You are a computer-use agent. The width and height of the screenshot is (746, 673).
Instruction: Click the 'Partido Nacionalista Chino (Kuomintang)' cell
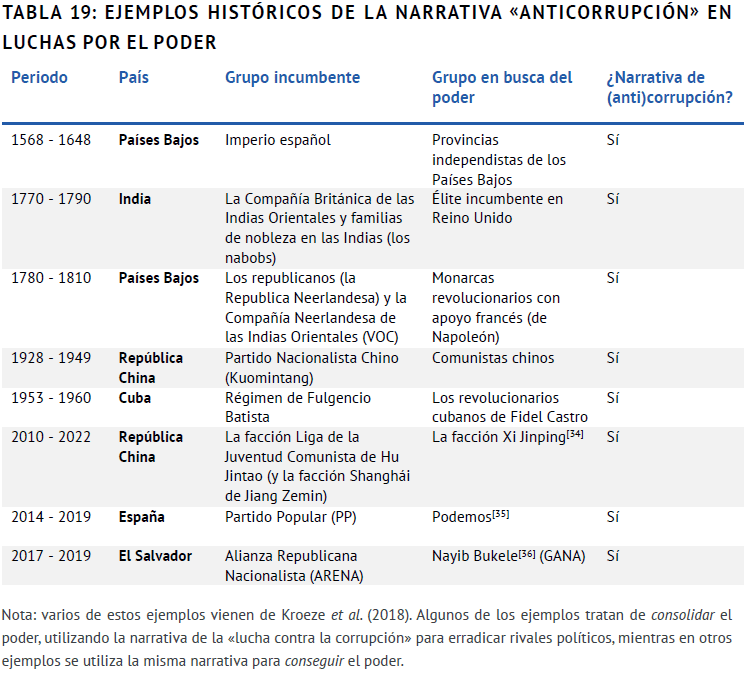pyautogui.click(x=312, y=368)
